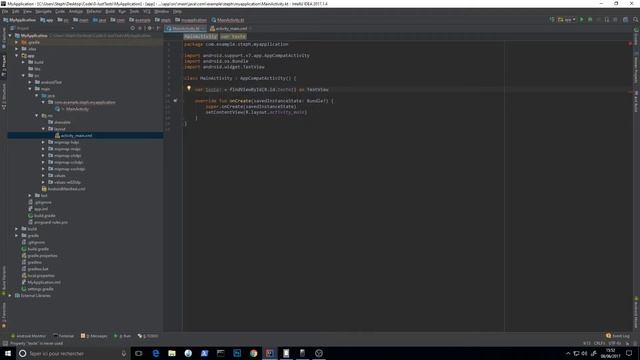Click MainActivity.kt in the navigation breadcrumb bar
The height and width of the screenshot is (360, 640).
click(x=228, y=20)
